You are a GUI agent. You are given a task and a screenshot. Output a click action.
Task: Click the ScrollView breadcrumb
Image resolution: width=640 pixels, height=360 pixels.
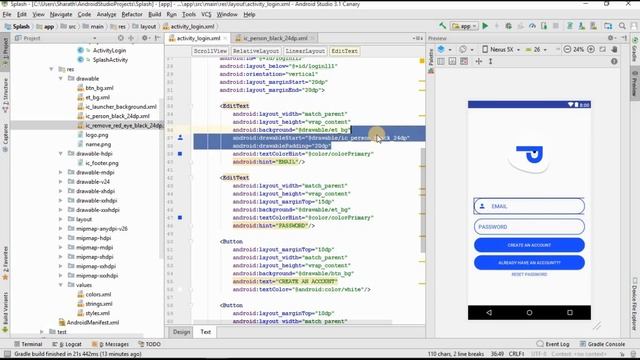coord(210,51)
